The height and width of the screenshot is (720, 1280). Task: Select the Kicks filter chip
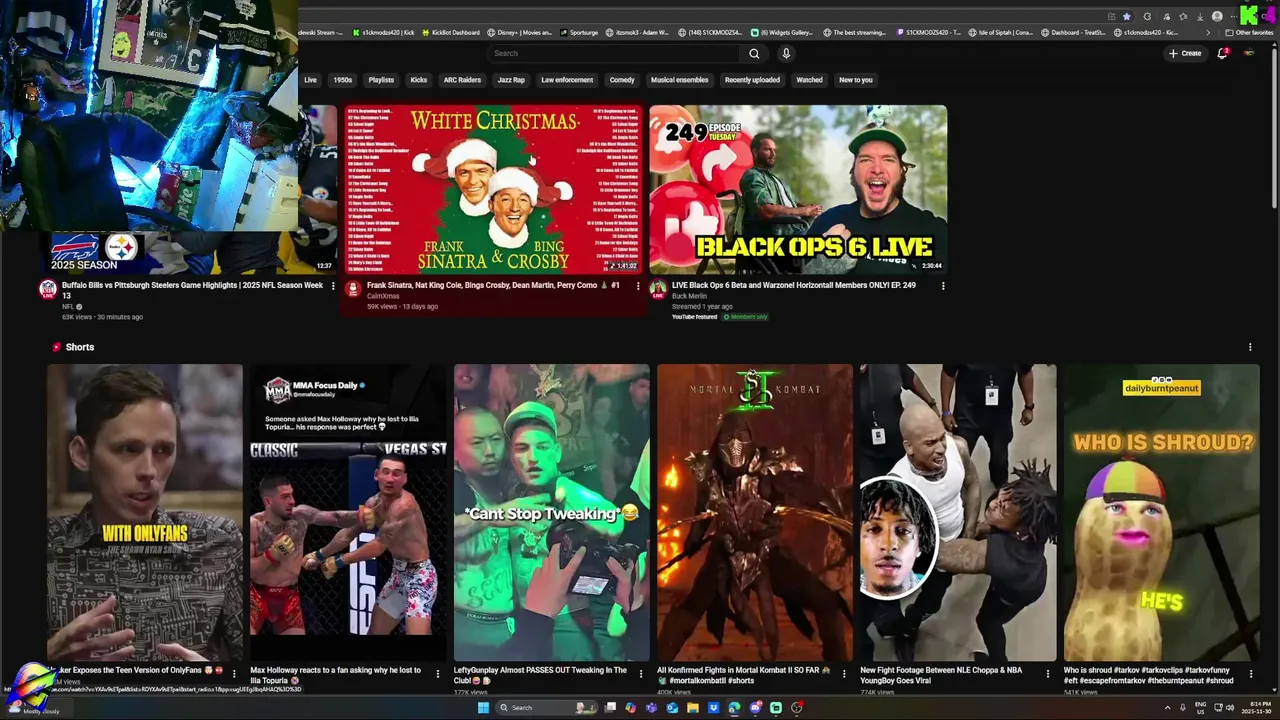(419, 80)
